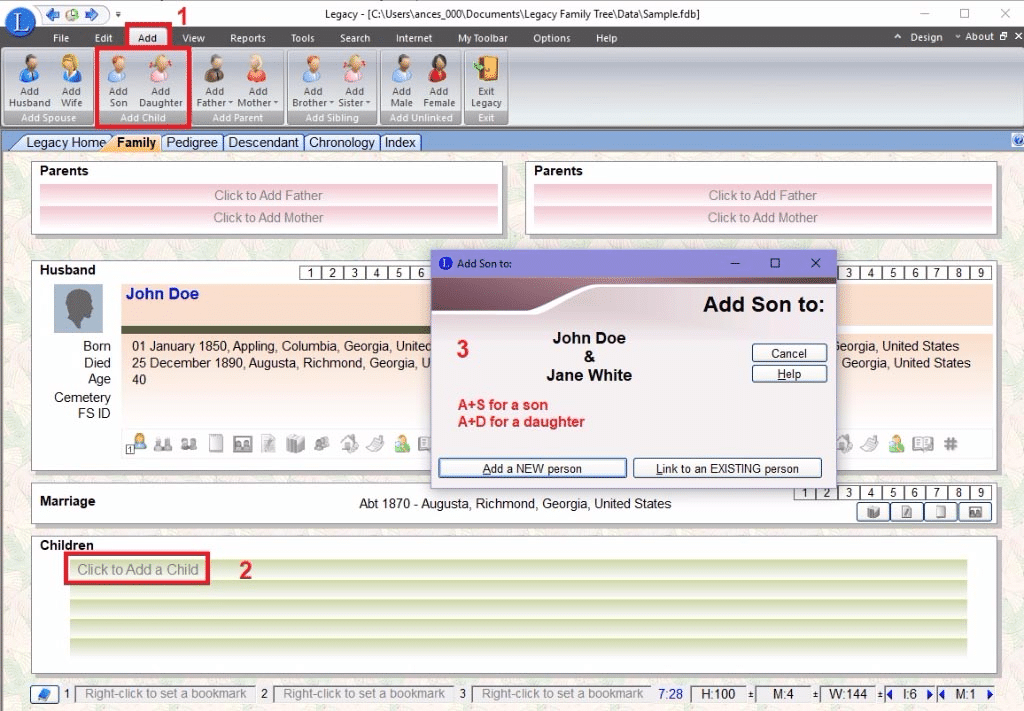This screenshot has height=711, width=1024.
Task: Open the Tools menu
Action: click(302, 38)
